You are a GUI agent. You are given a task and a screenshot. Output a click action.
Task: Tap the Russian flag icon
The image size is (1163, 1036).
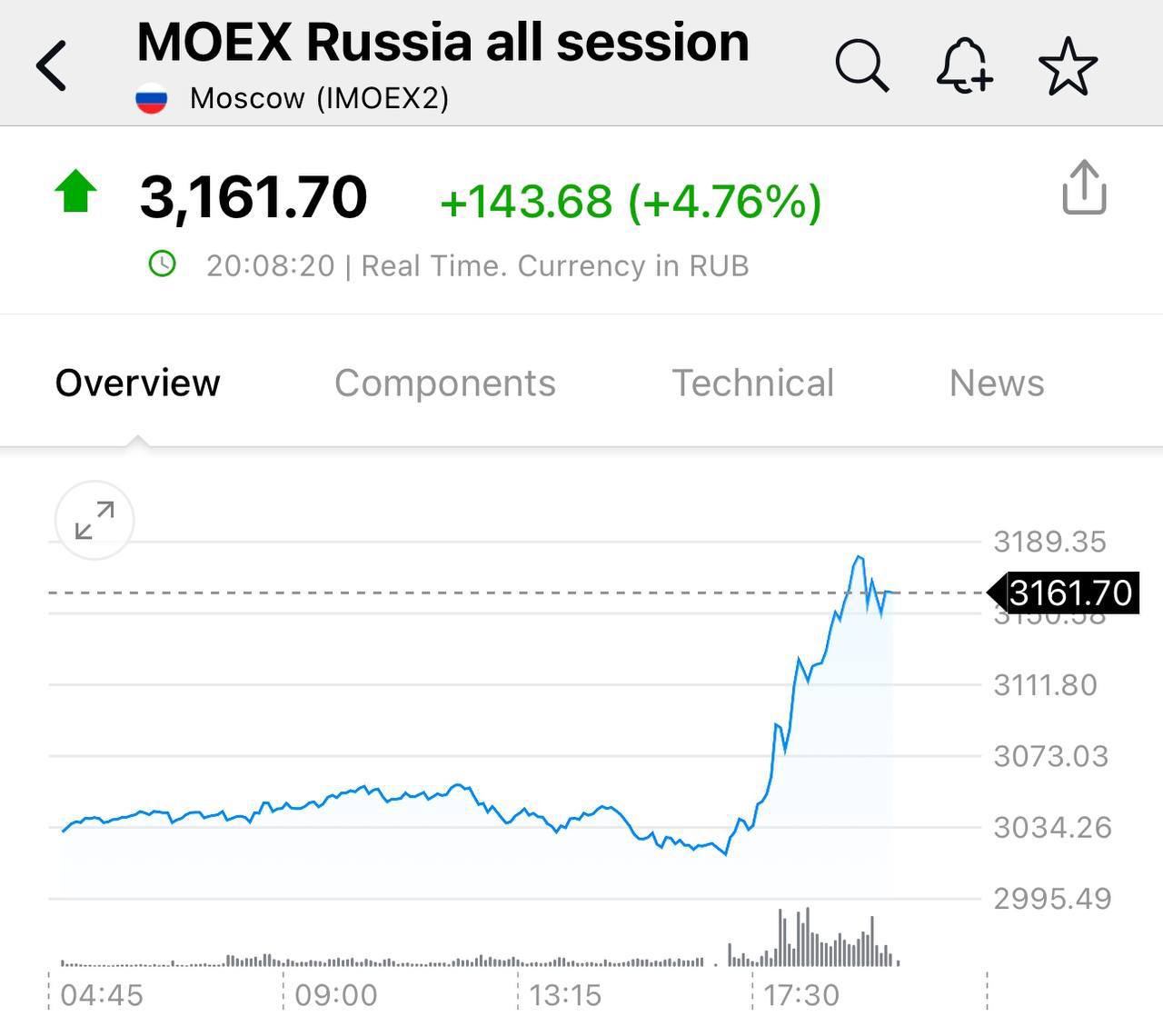pos(152,98)
